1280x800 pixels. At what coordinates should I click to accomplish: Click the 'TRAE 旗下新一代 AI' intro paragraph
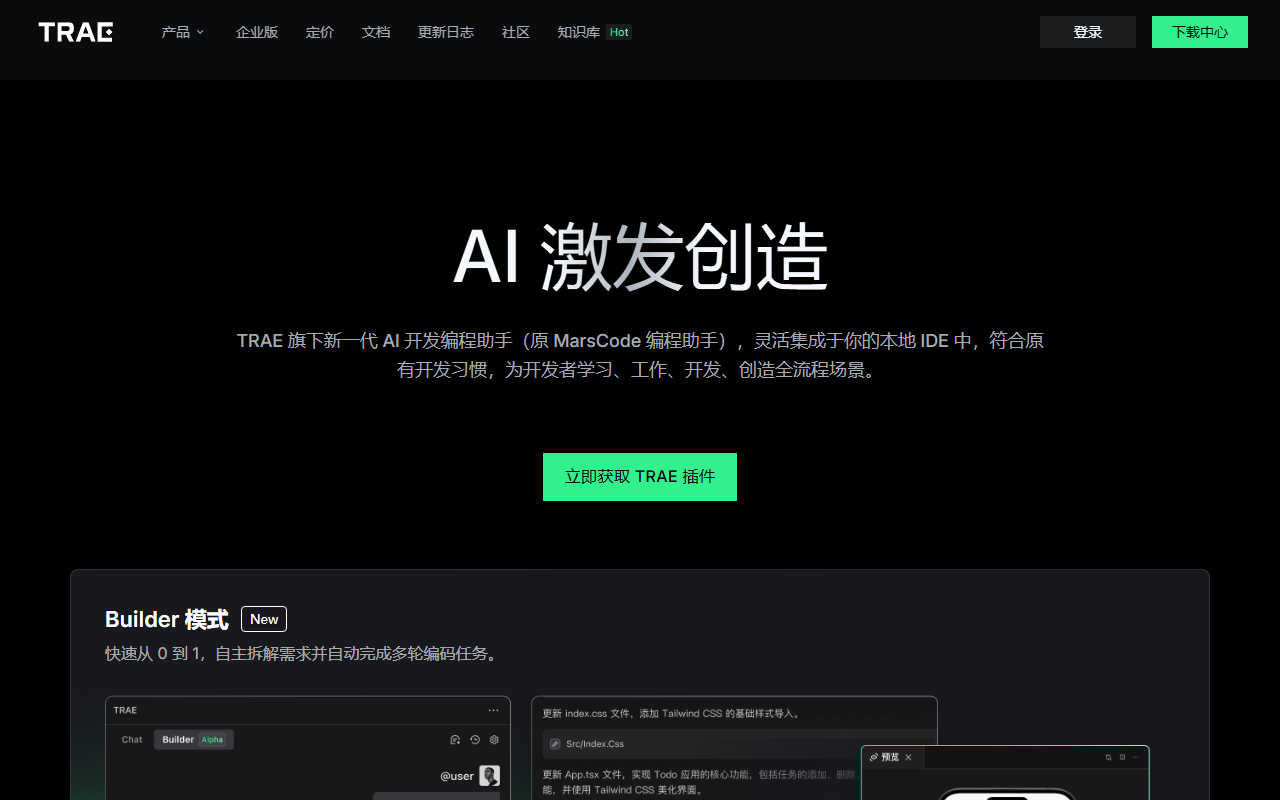click(x=640, y=355)
